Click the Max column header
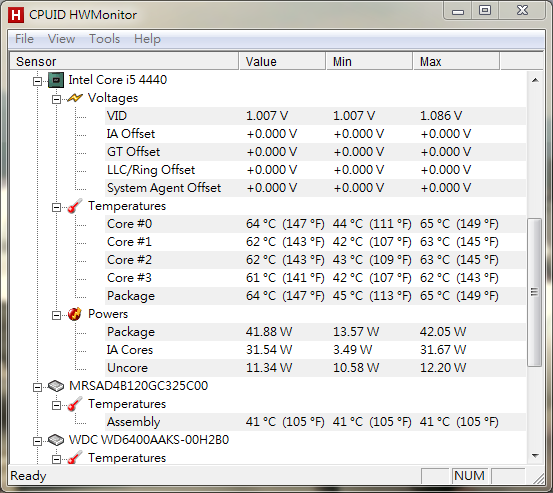 (x=457, y=61)
